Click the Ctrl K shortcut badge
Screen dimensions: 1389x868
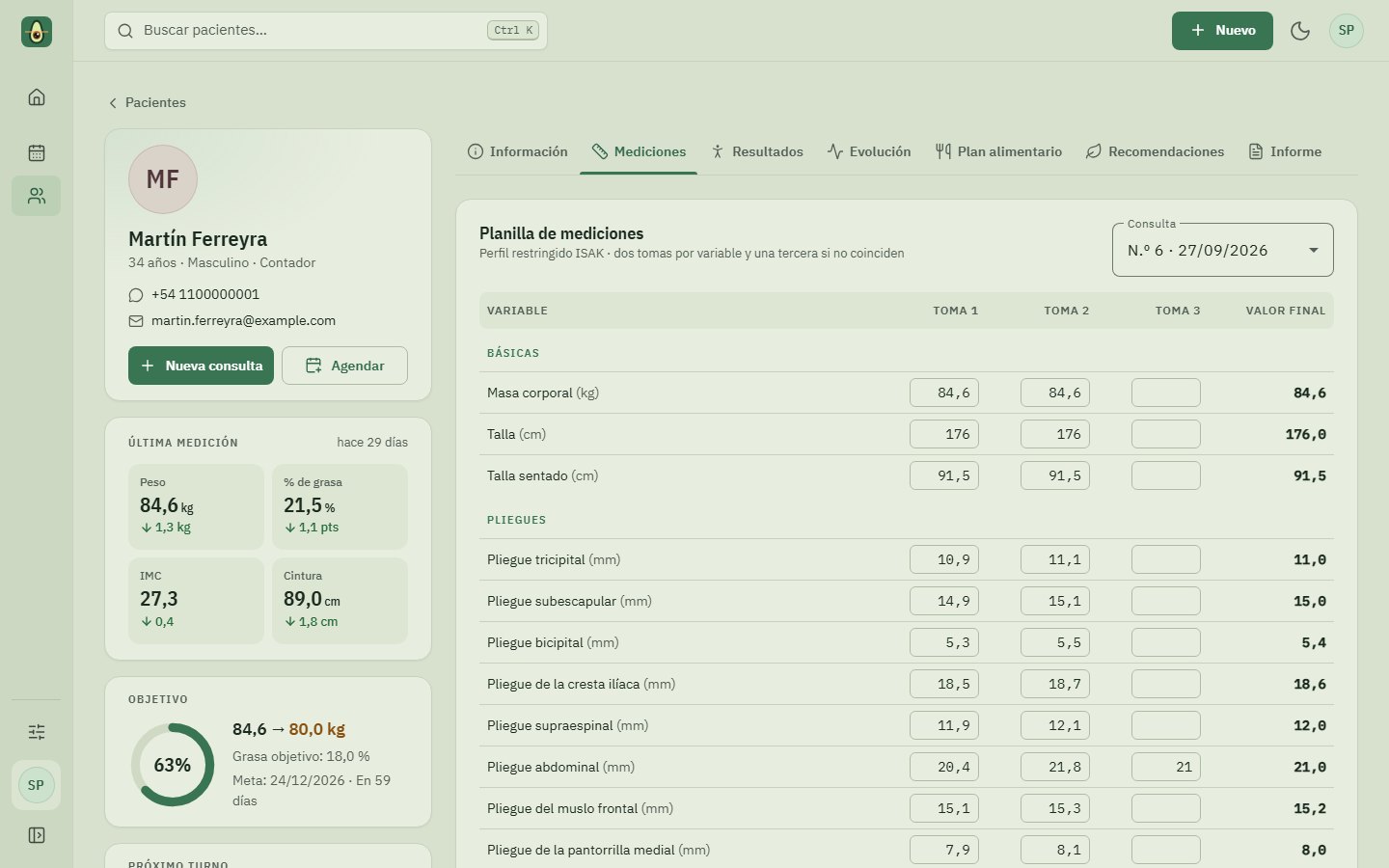[x=513, y=31]
